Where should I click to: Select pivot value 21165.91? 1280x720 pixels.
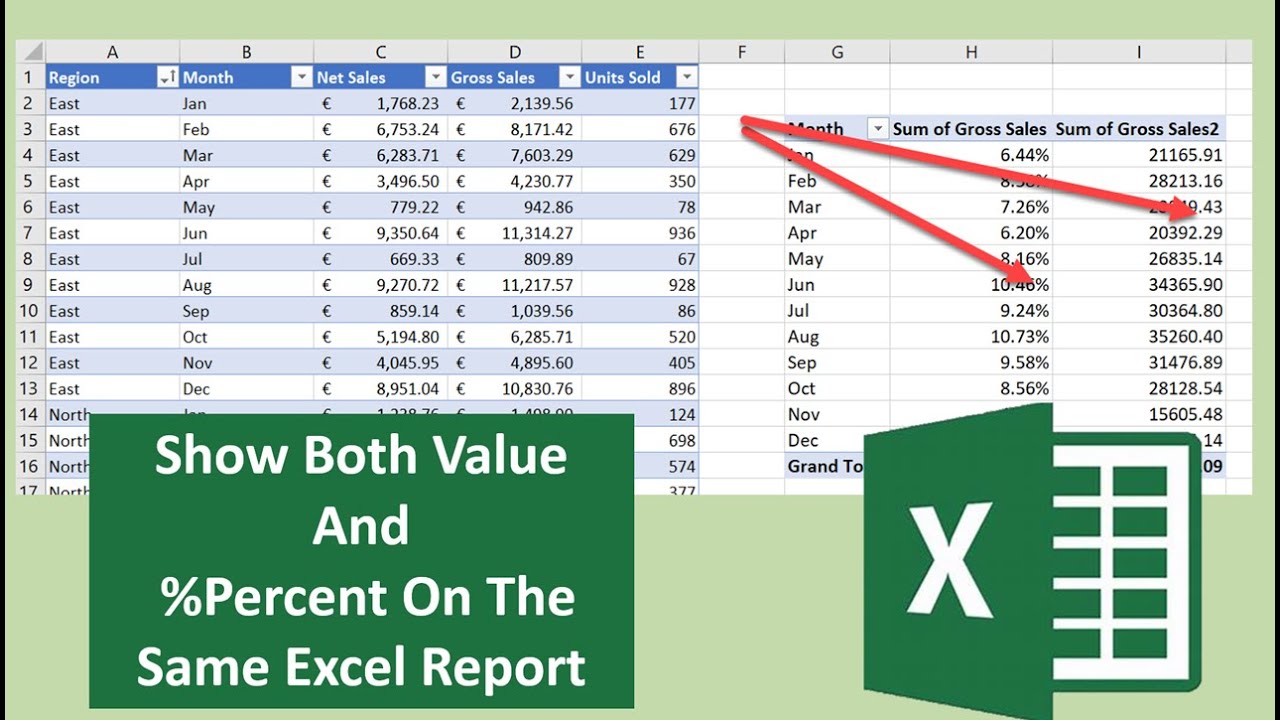[1139, 155]
